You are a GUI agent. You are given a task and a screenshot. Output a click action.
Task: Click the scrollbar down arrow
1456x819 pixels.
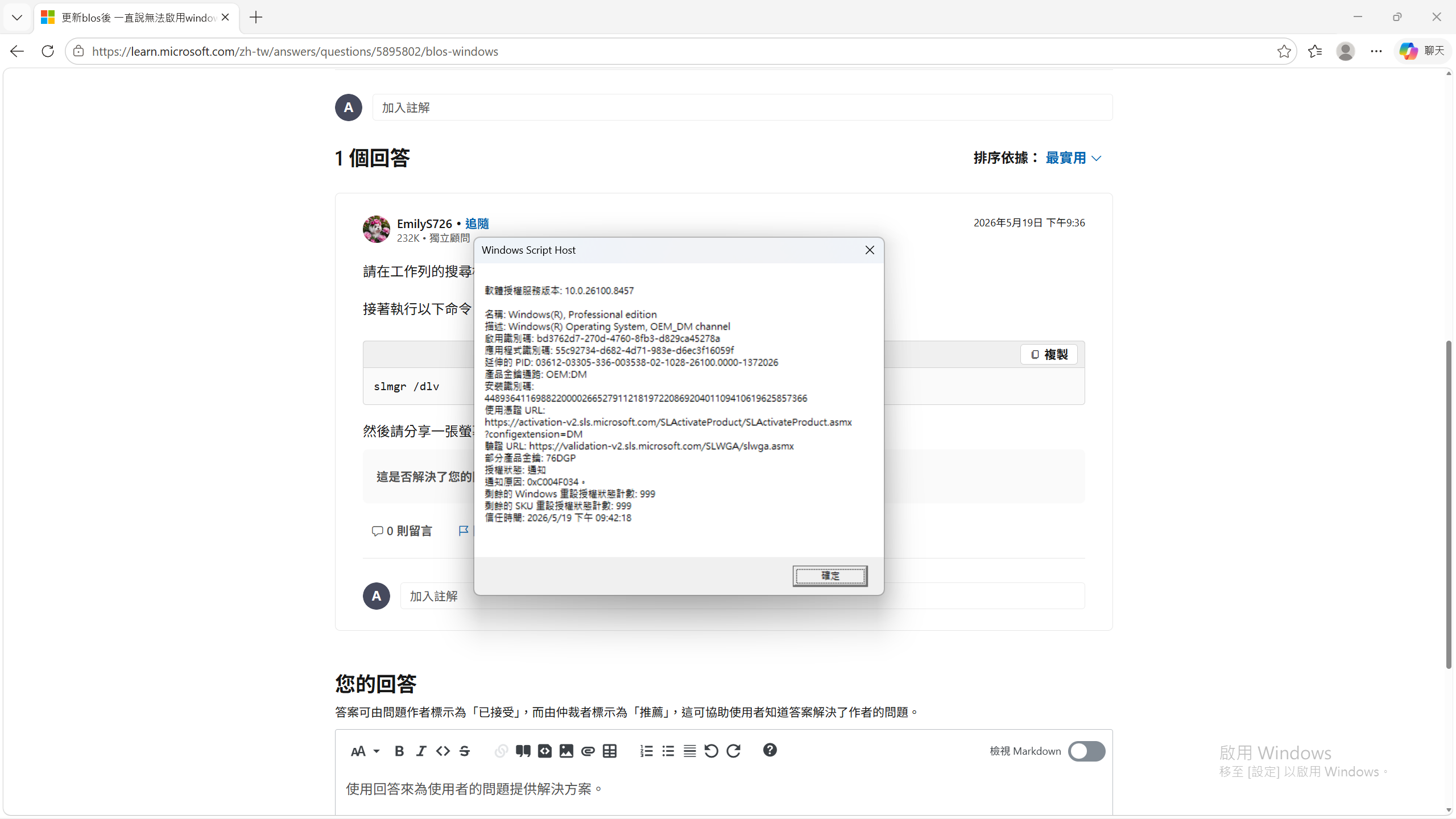pyautogui.click(x=1449, y=810)
